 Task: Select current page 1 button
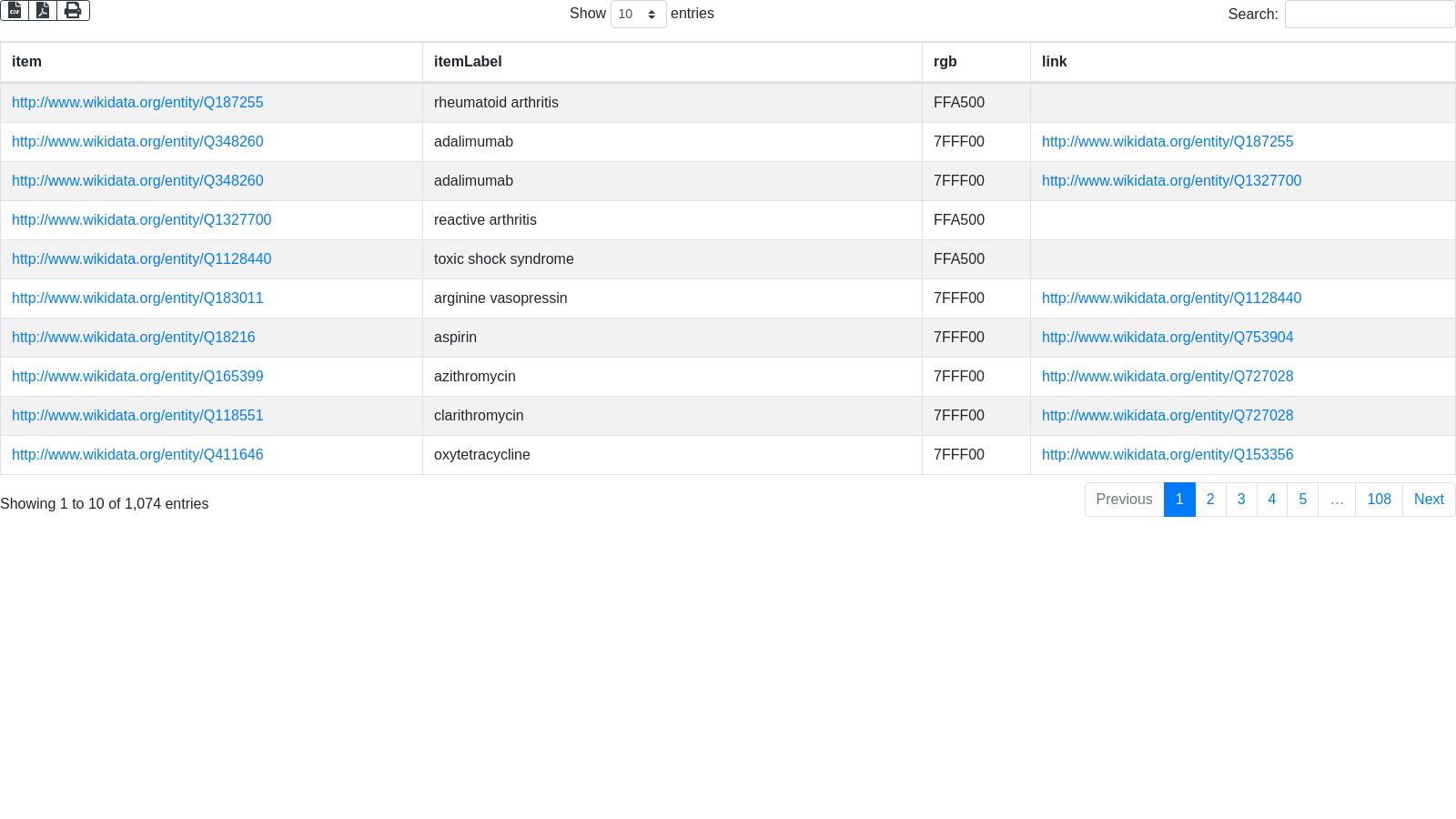point(1179,500)
